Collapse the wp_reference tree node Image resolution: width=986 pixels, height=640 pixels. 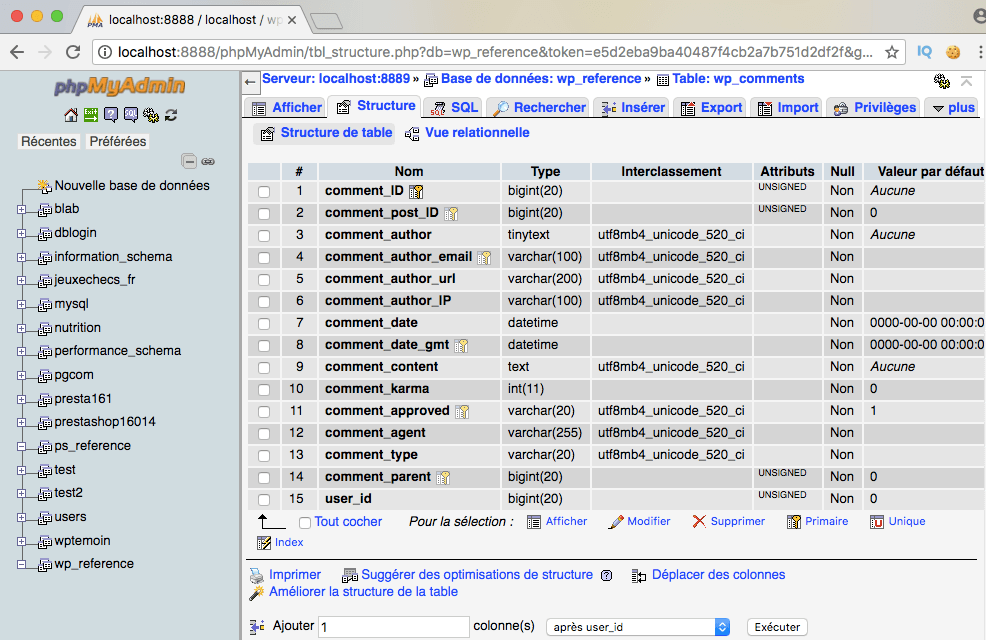tap(21, 564)
